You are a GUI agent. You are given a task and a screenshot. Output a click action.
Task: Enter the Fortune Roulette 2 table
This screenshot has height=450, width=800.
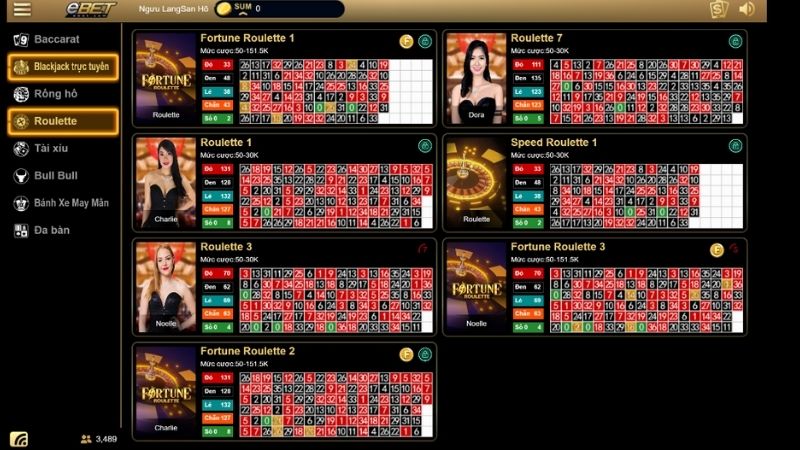[284, 391]
